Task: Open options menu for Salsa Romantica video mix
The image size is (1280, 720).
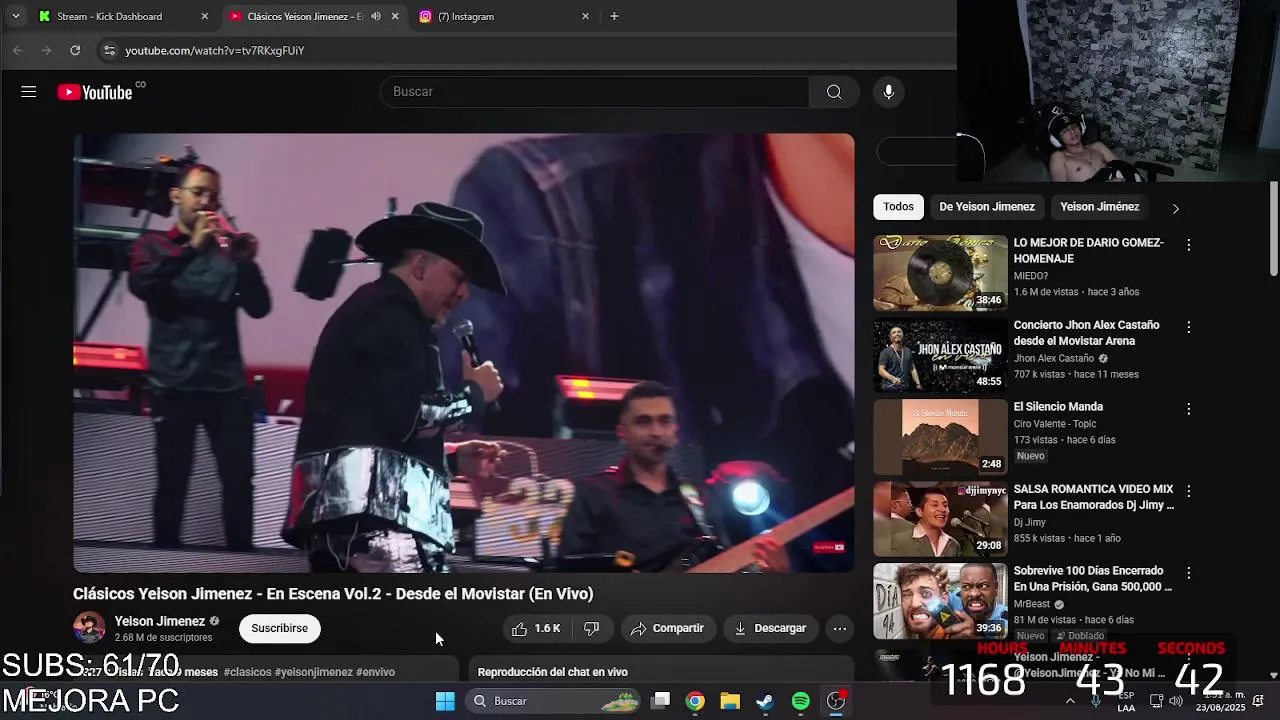Action: (x=1188, y=491)
